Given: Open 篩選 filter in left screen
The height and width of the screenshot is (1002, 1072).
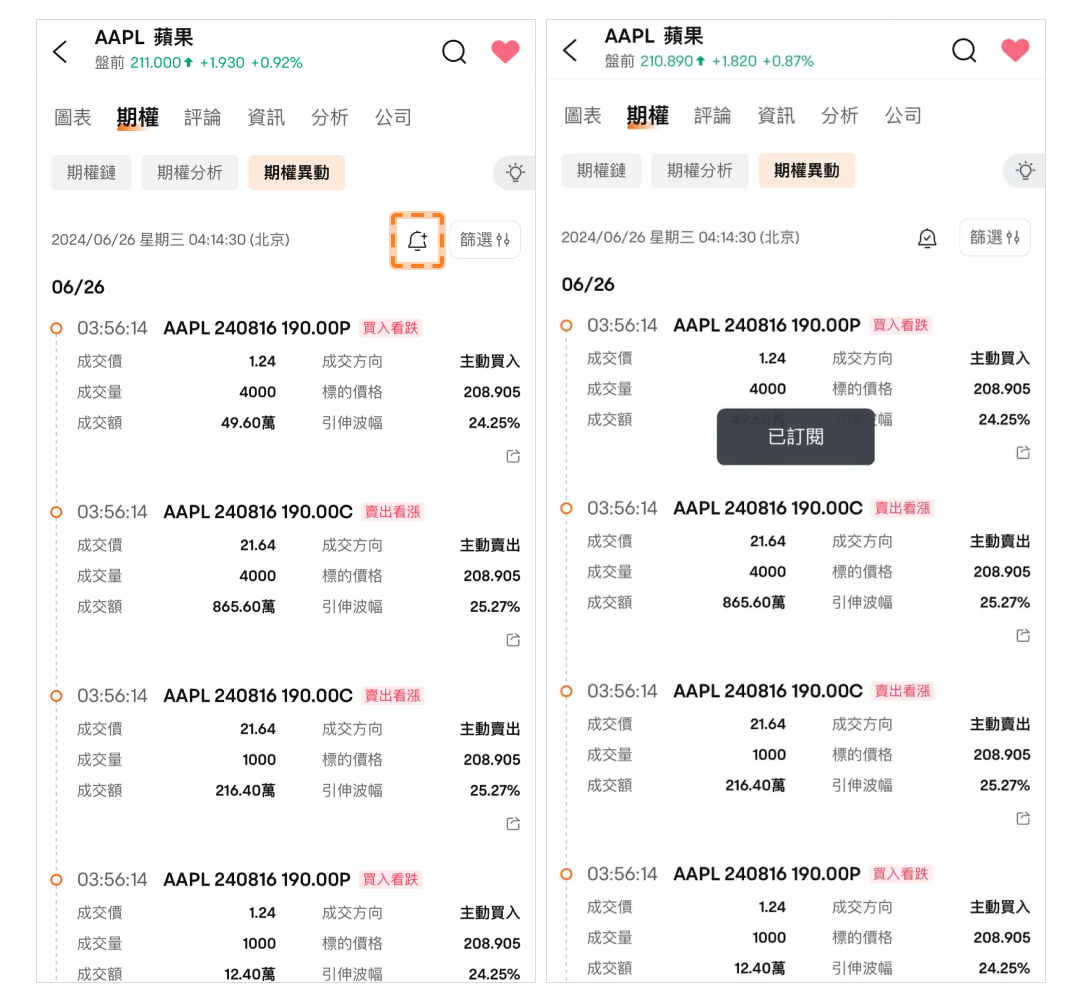Looking at the screenshot, I should [x=485, y=240].
